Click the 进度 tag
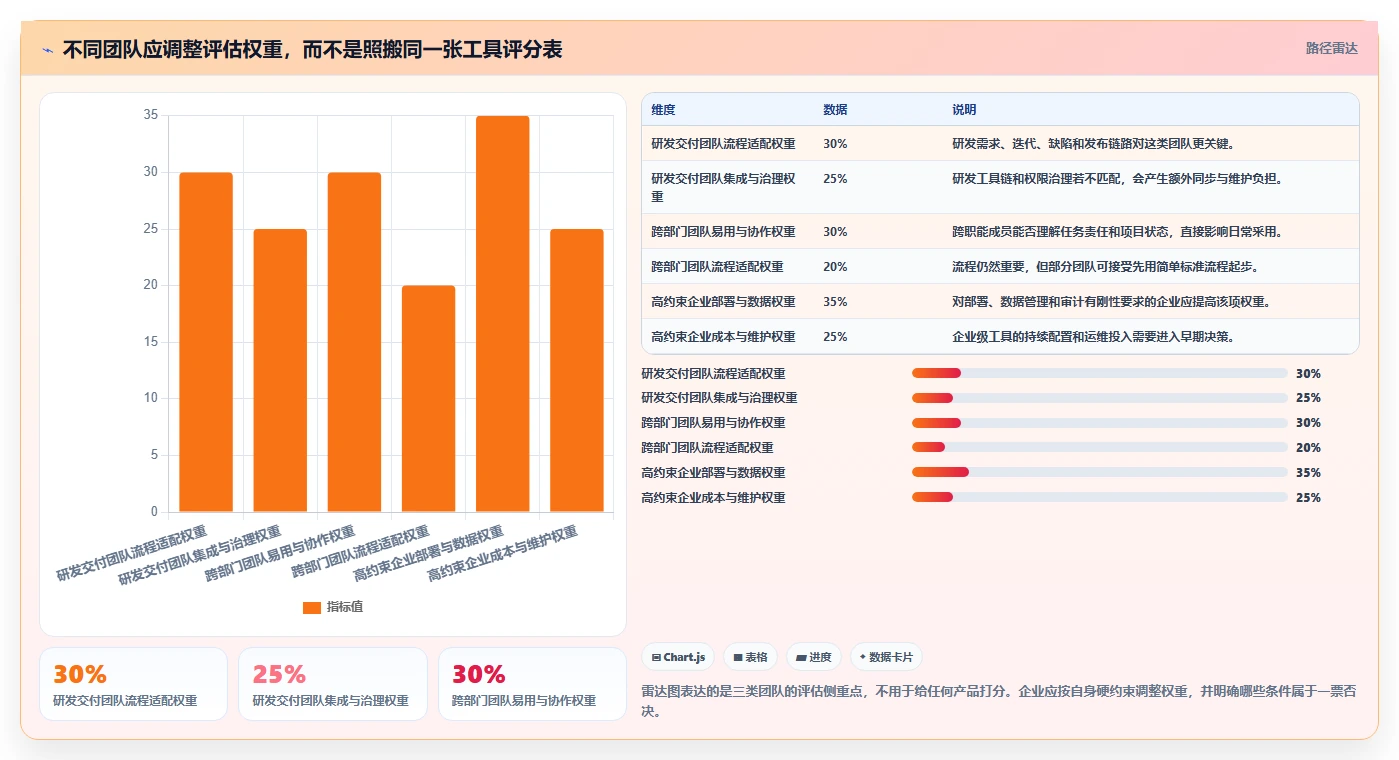This screenshot has width=1399, height=760. point(814,657)
